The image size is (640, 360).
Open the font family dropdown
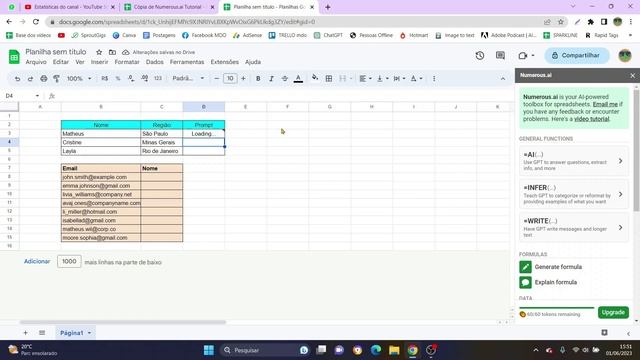click(x=188, y=78)
